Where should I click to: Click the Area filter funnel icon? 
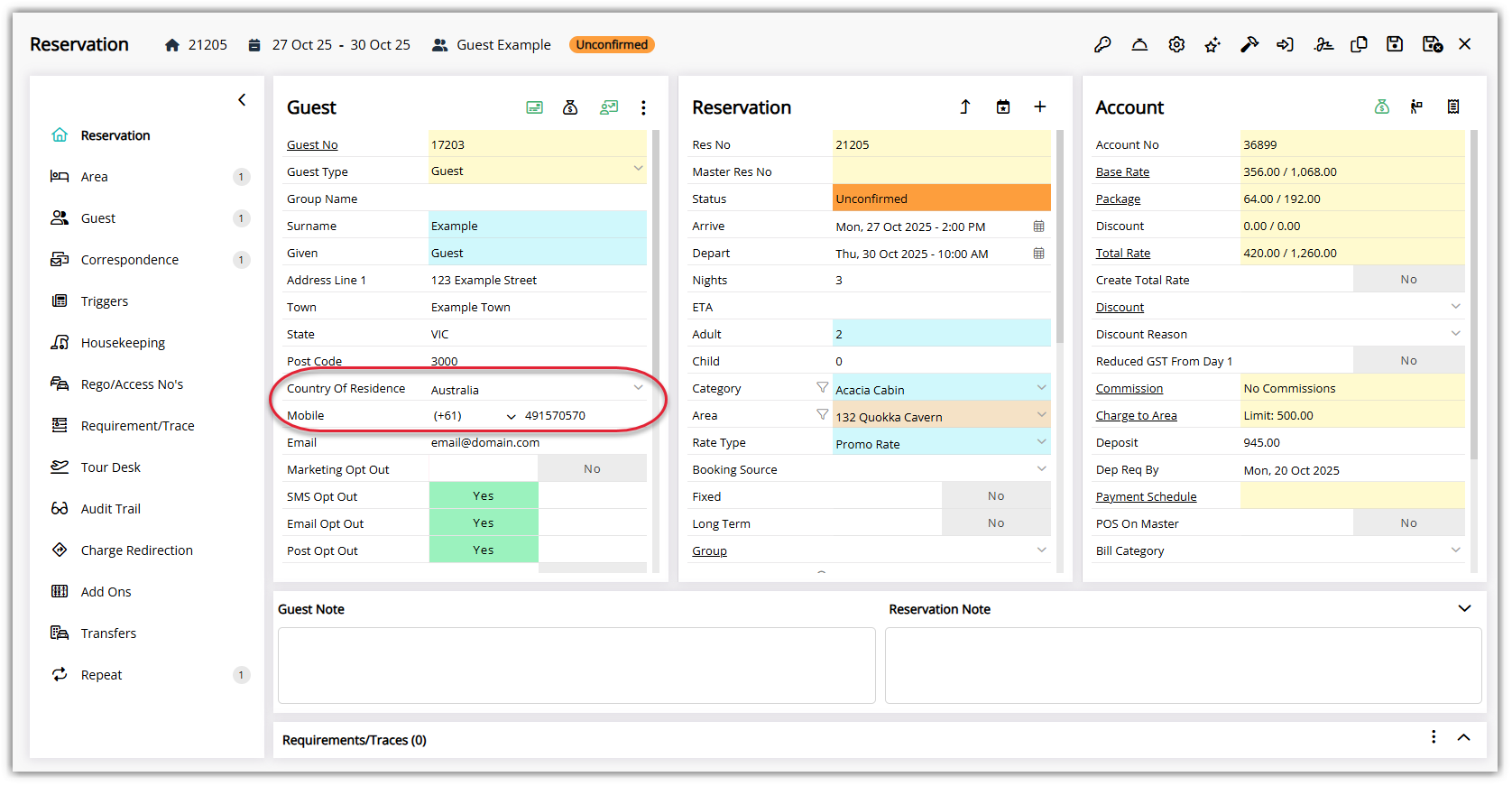pyautogui.click(x=823, y=414)
